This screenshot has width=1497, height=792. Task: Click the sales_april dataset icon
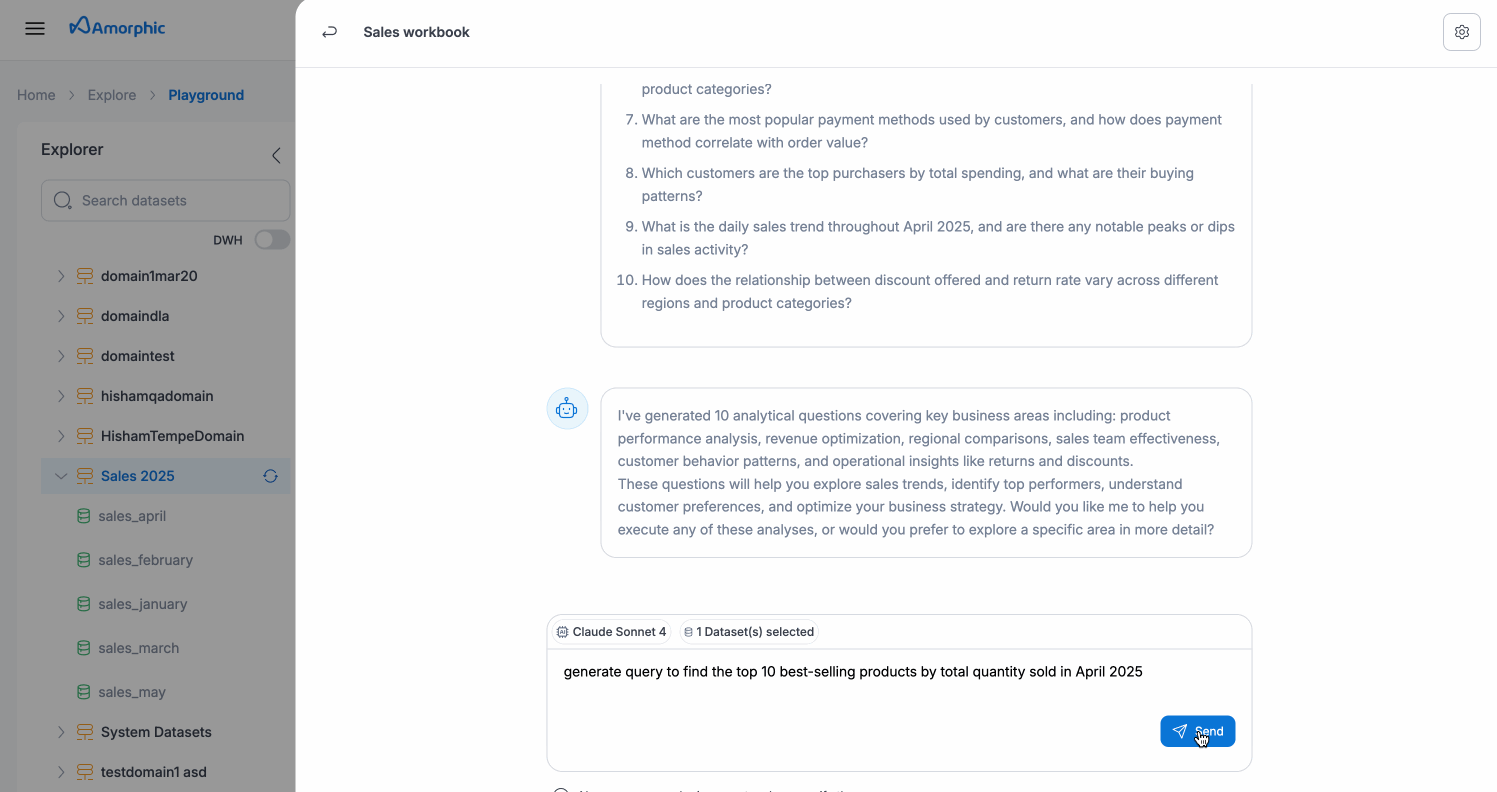pos(84,516)
